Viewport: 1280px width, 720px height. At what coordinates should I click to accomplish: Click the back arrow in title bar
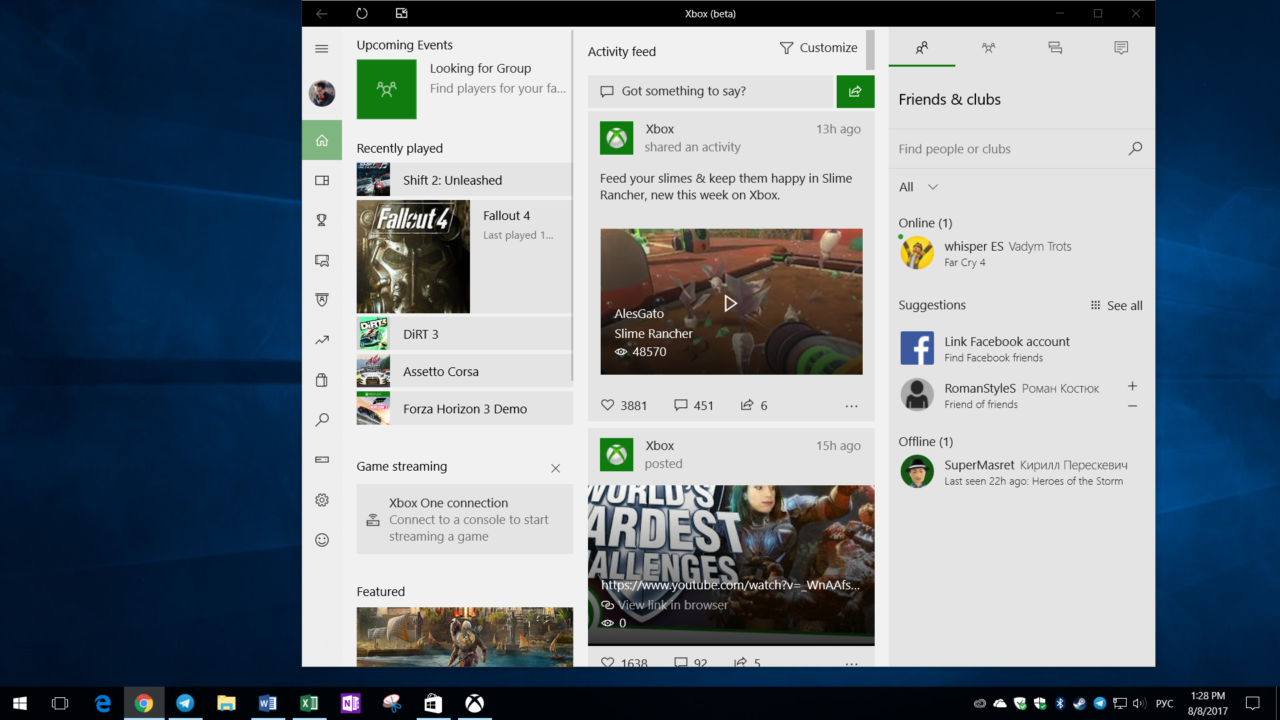(x=321, y=13)
